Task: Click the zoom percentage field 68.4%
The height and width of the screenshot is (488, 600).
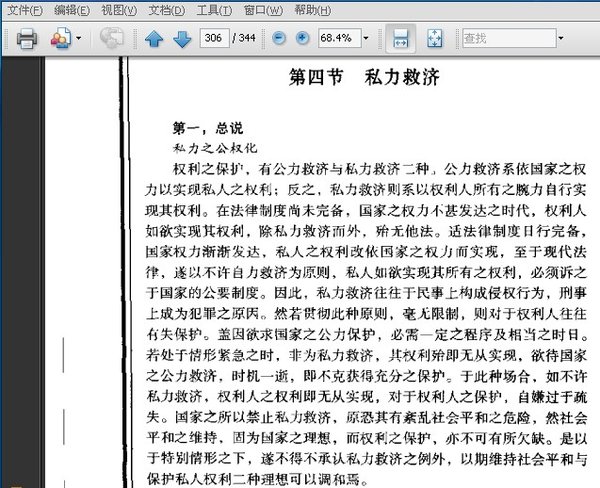Action: [x=339, y=38]
